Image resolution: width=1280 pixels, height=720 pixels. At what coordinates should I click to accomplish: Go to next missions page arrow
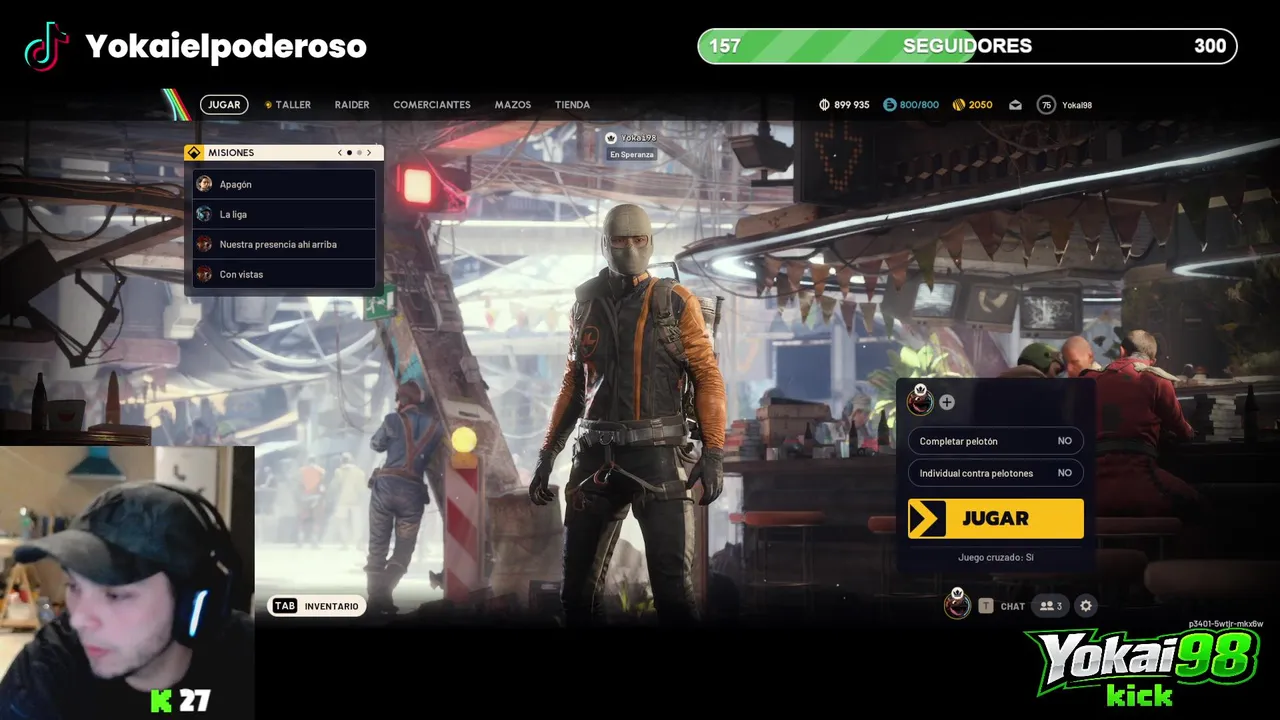(369, 153)
